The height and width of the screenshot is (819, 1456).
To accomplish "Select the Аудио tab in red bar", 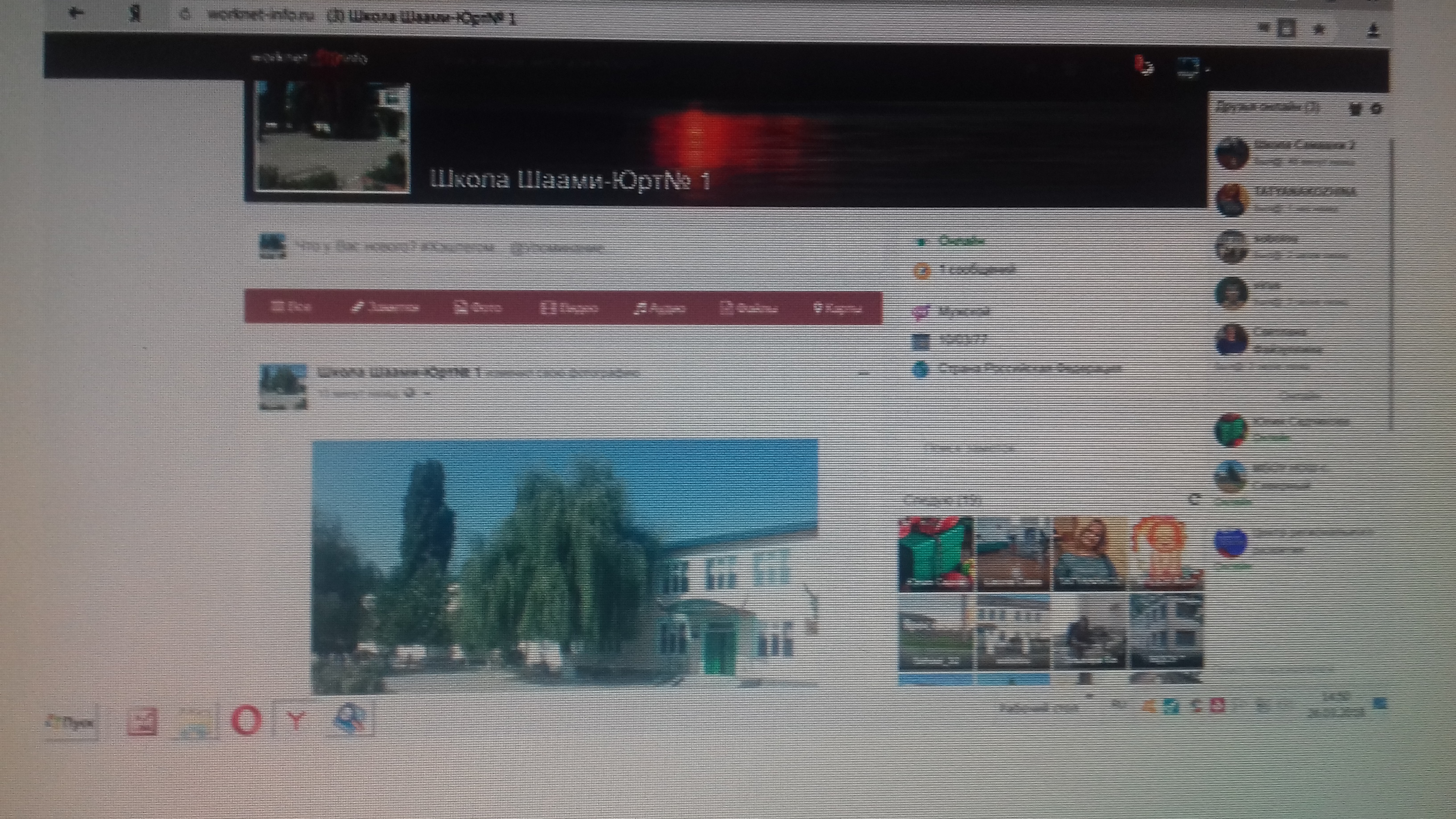I will click(x=659, y=308).
